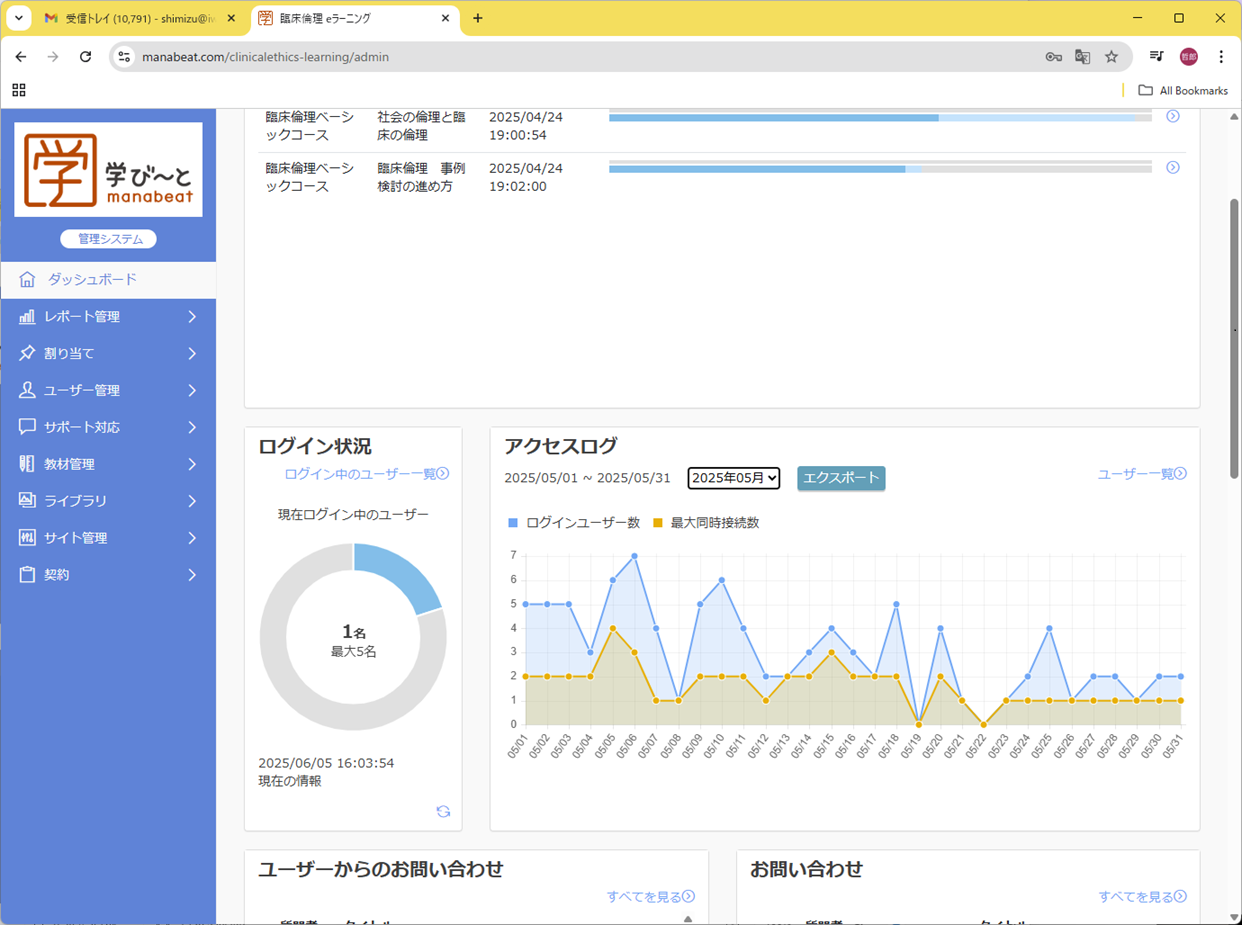Image resolution: width=1242 pixels, height=925 pixels.
Task: Toggle the ログインユーザー数 legend series
Action: click(575, 523)
